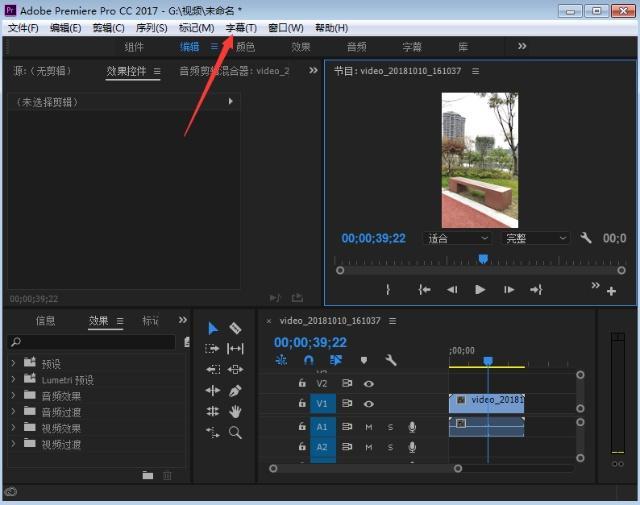Switch to the 颜色 workspace tab
The height and width of the screenshot is (505, 640).
tap(245, 47)
